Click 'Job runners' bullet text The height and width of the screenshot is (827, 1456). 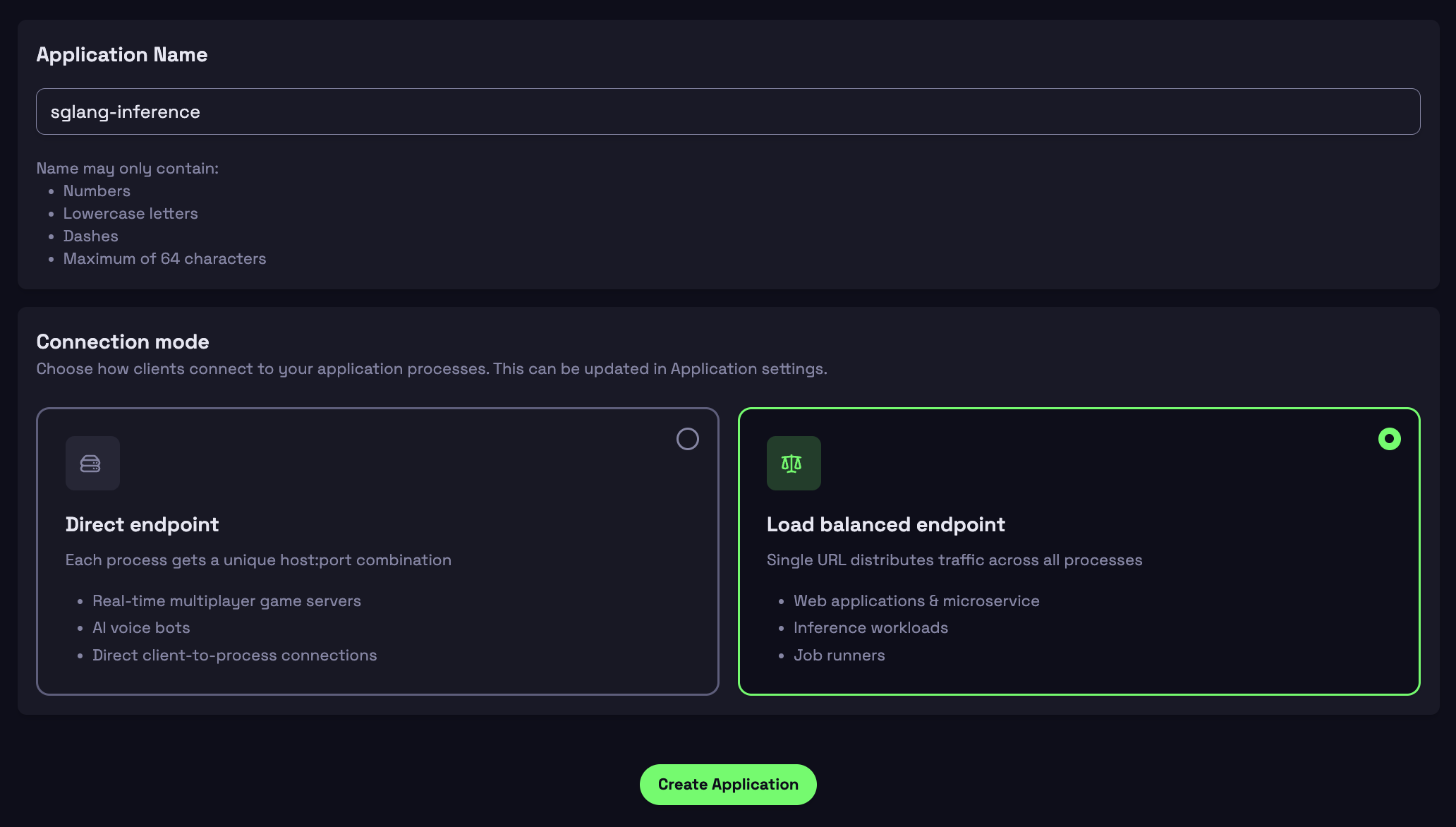[839, 655]
